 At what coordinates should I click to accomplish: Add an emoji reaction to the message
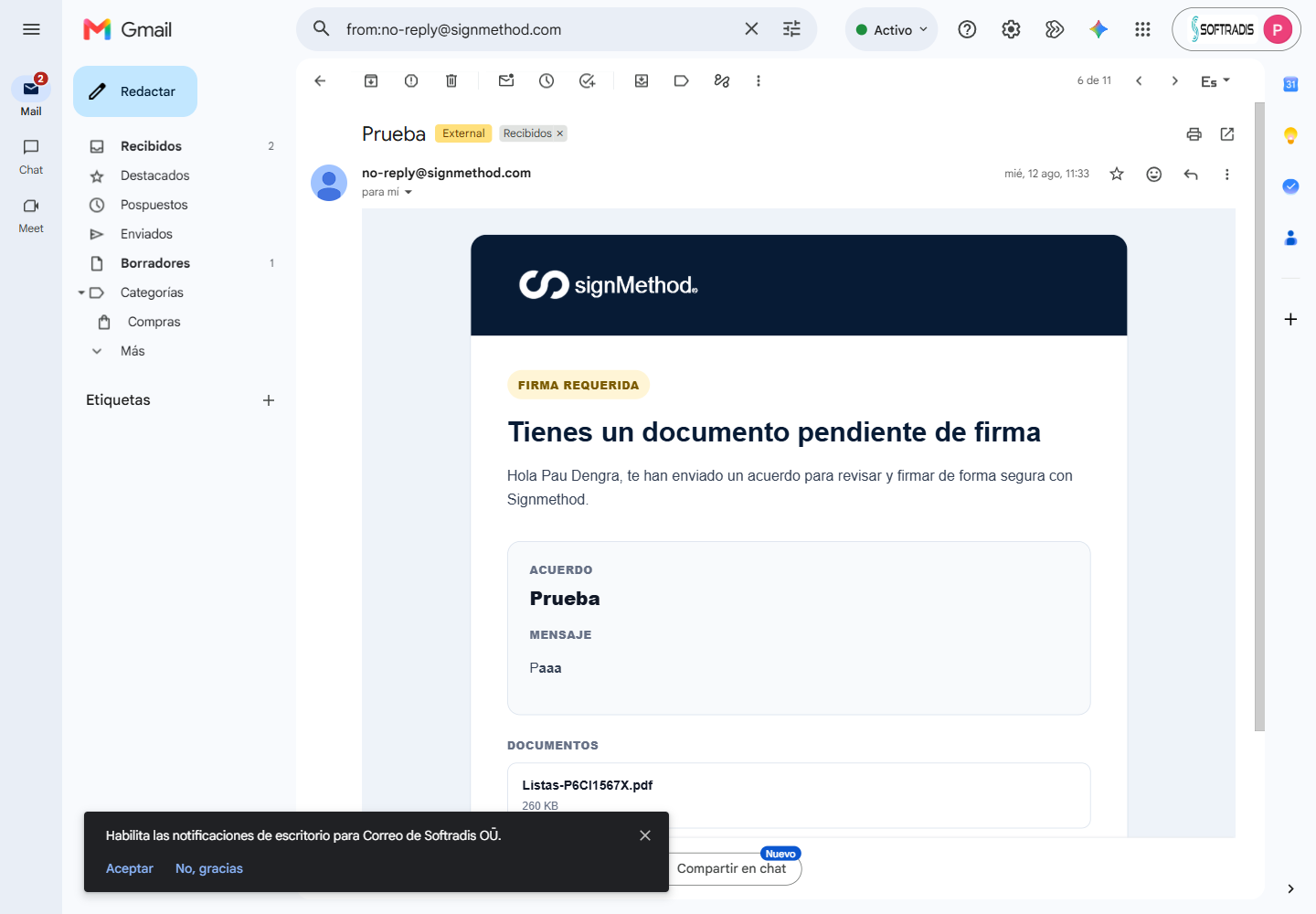(1154, 174)
